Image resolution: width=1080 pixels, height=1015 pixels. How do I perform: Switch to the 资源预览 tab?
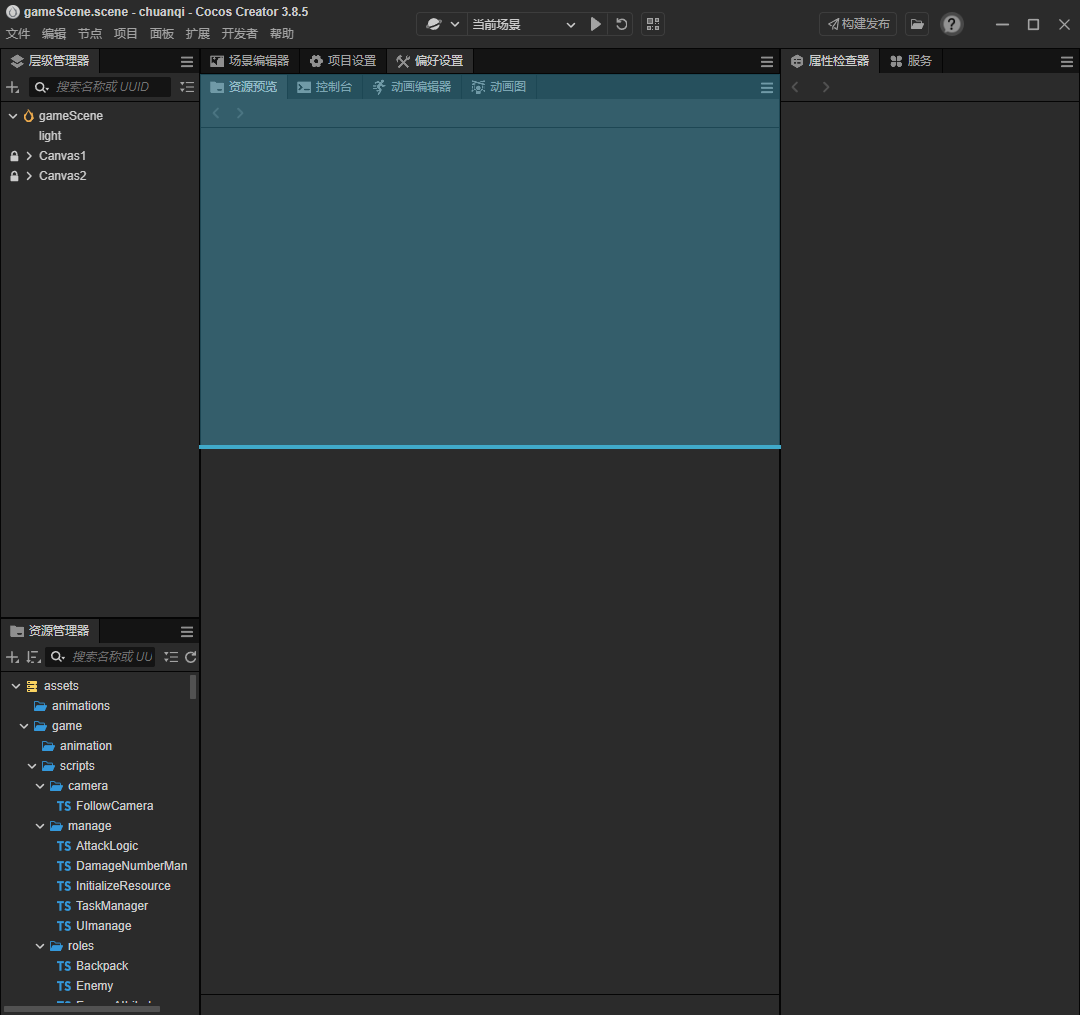tap(244, 87)
